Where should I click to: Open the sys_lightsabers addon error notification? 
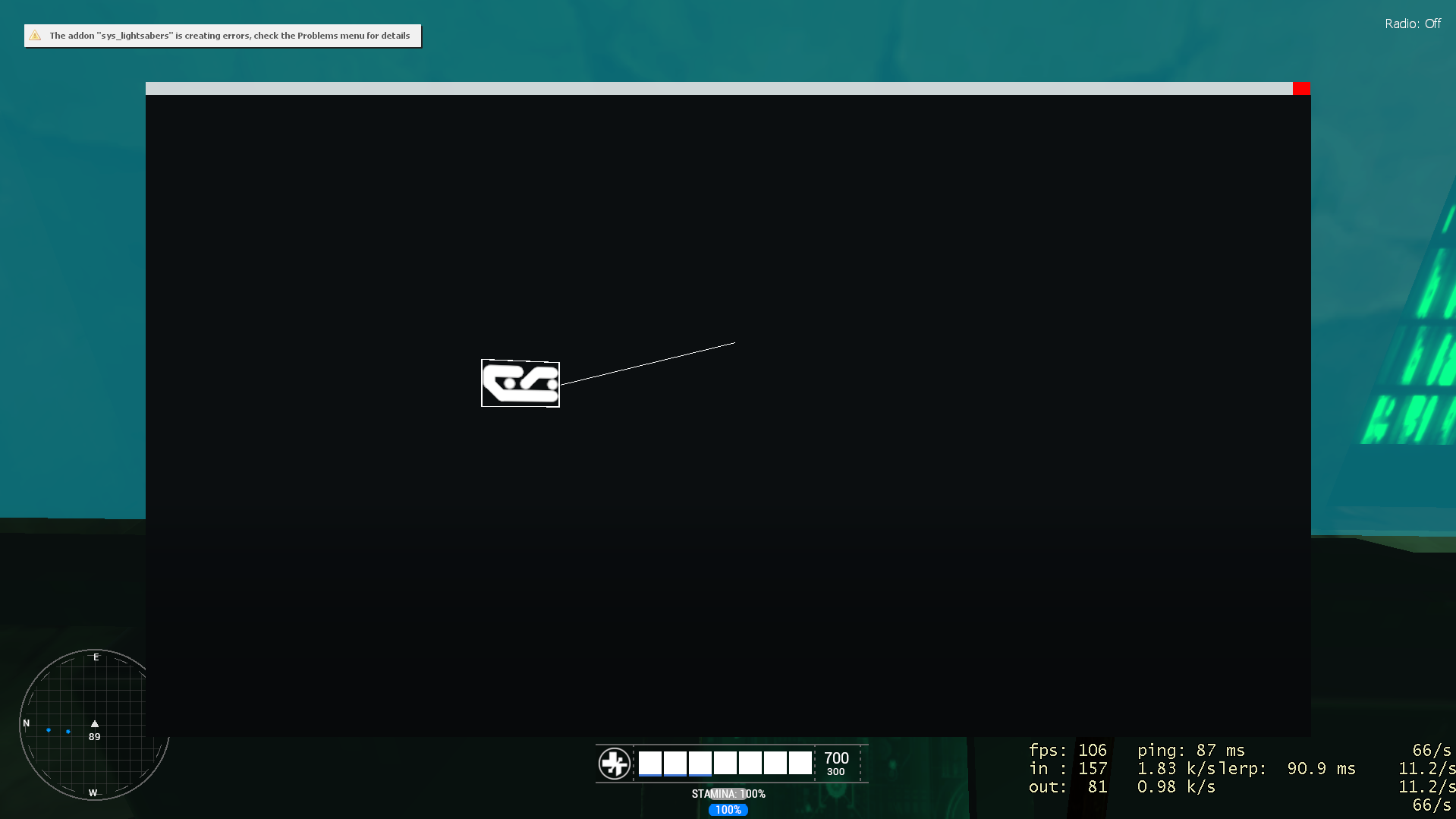pyautogui.click(x=222, y=36)
